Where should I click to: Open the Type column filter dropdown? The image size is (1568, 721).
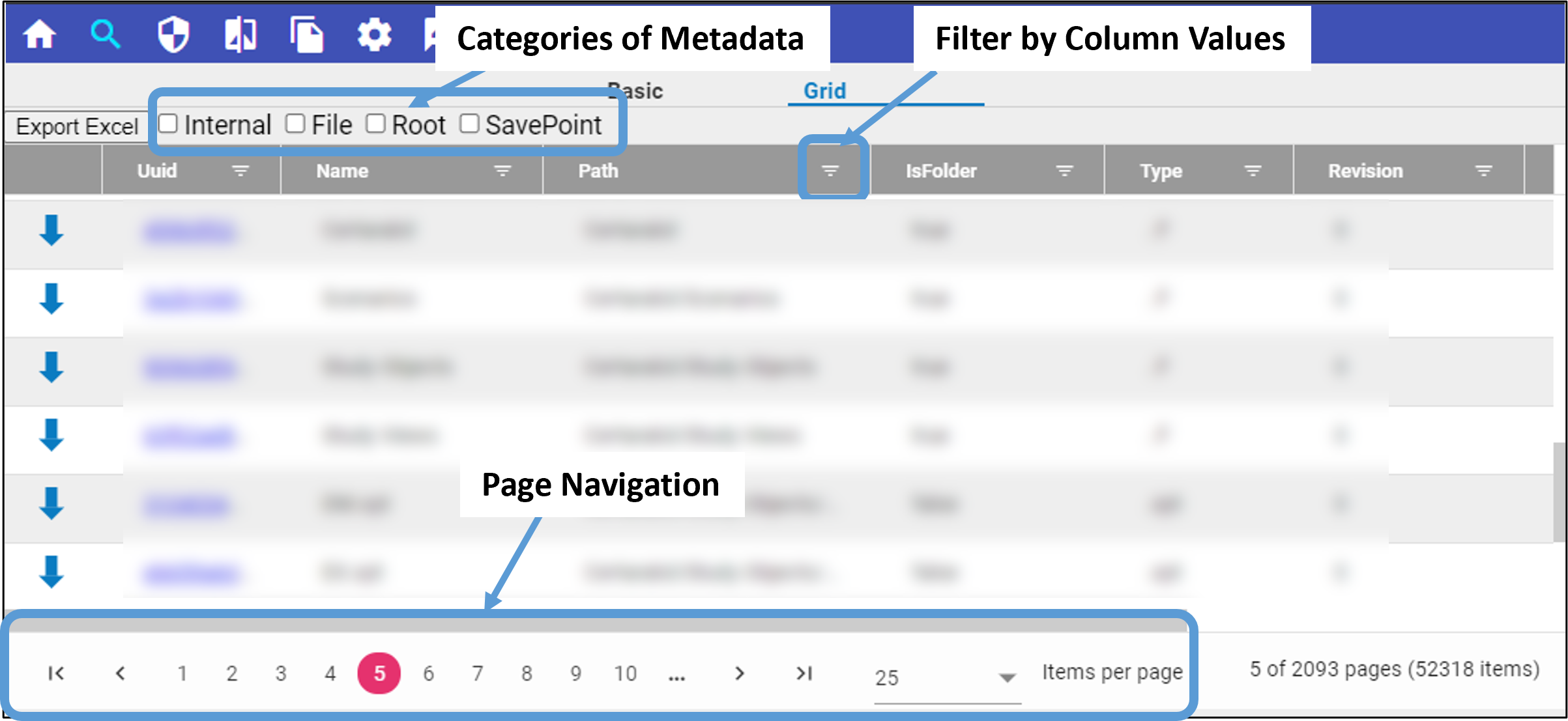point(1252,171)
